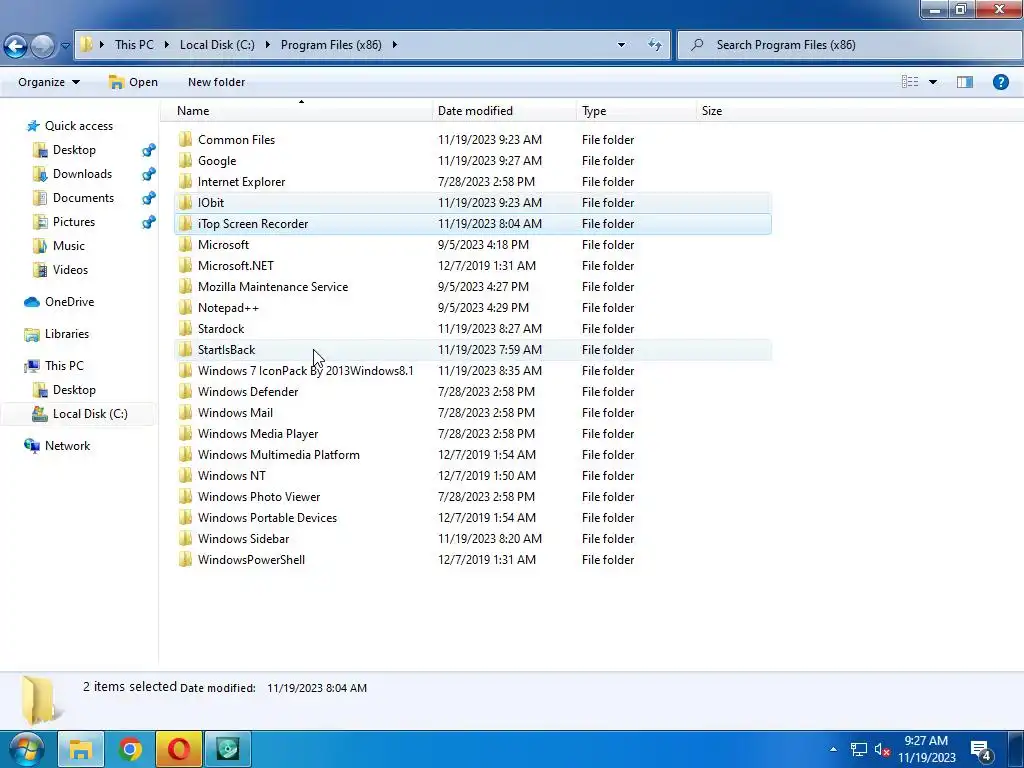This screenshot has width=1024, height=768.
Task: Open the notification center icon
Action: 982,750
